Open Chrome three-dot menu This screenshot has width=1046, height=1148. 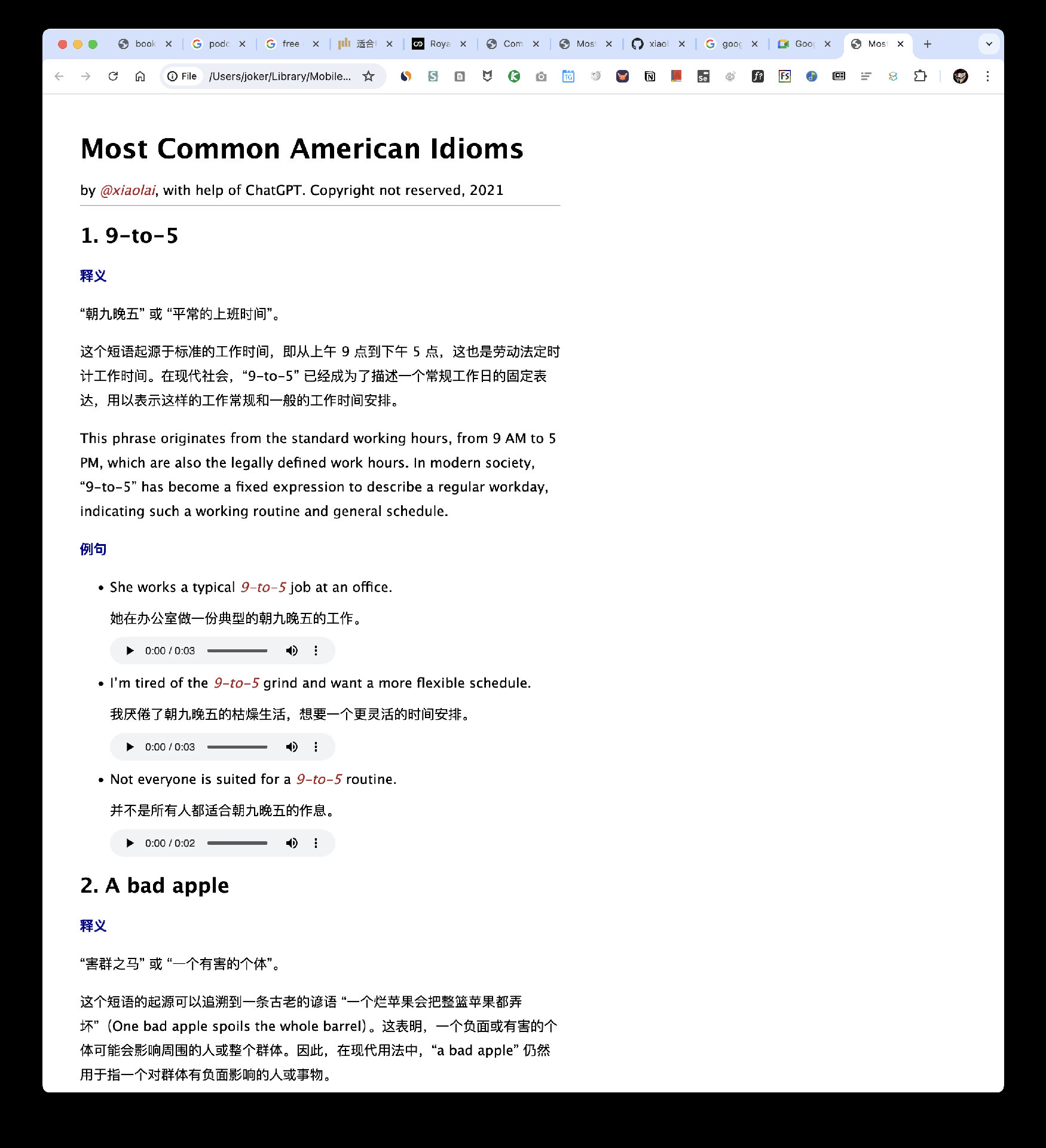987,76
